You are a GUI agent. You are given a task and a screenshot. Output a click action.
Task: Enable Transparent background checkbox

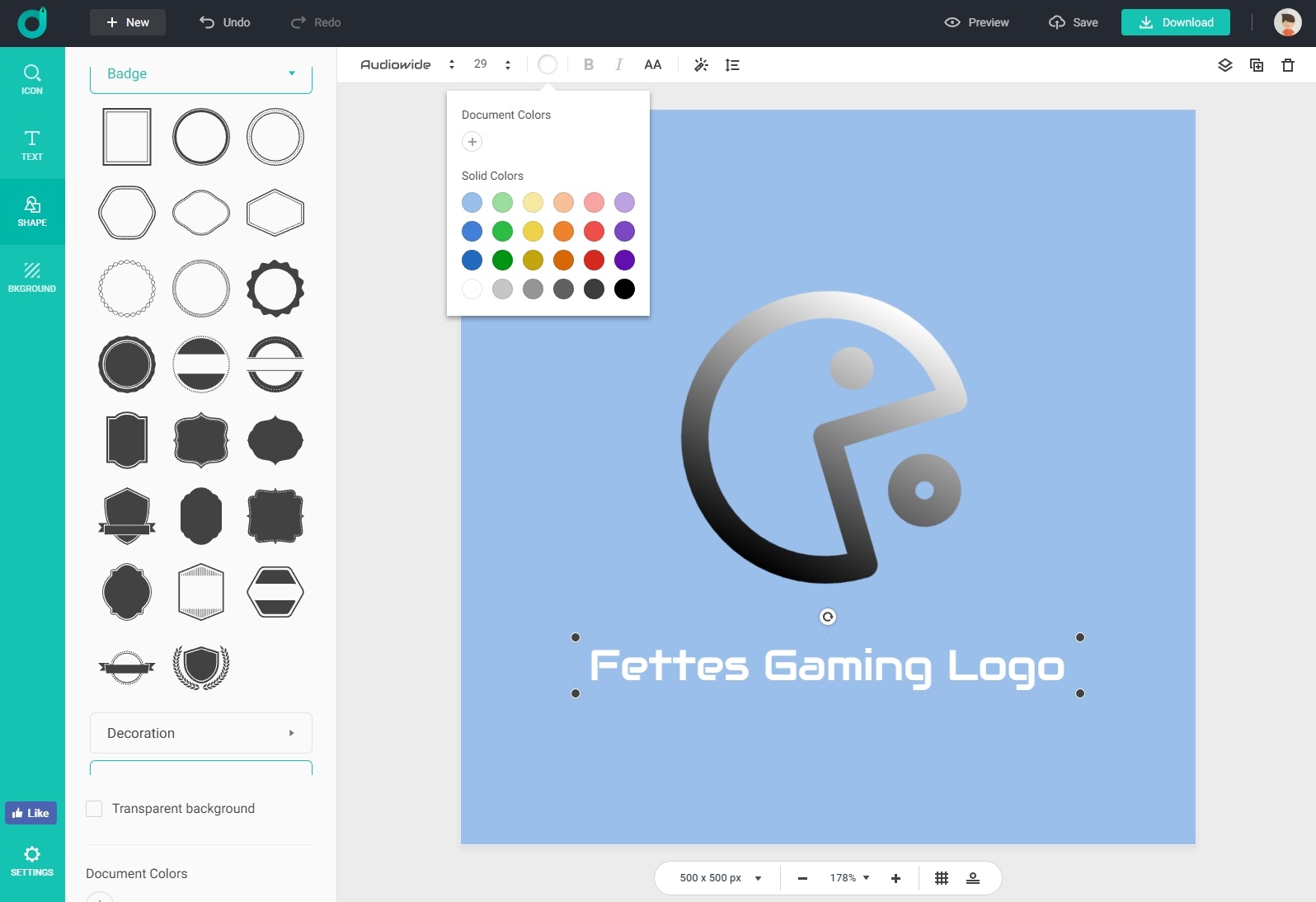tap(95, 809)
